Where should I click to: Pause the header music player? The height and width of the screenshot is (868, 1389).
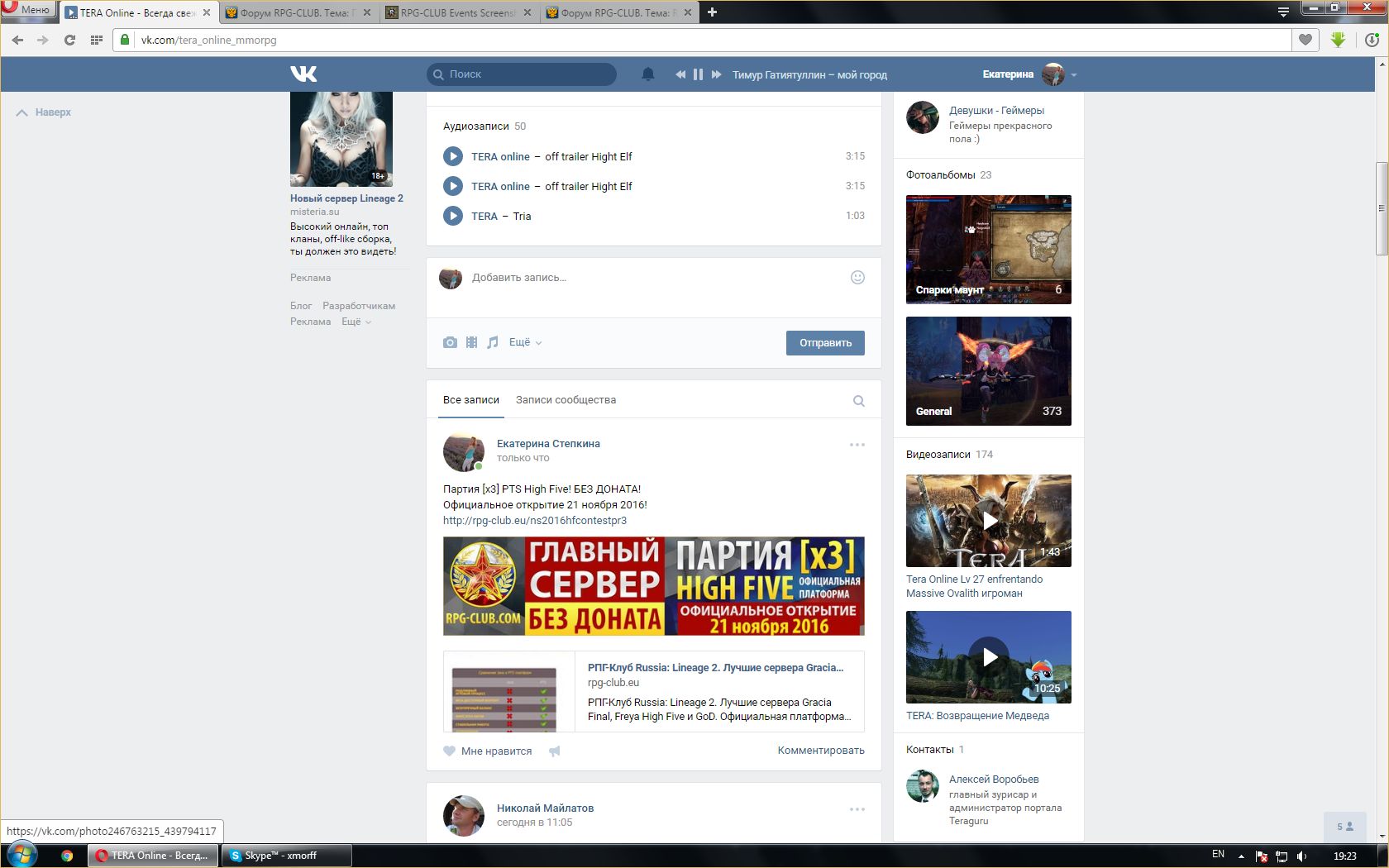698,74
